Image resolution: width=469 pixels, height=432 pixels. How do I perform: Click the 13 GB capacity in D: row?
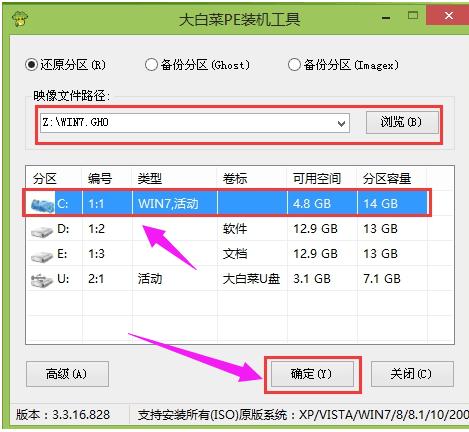[381, 229]
